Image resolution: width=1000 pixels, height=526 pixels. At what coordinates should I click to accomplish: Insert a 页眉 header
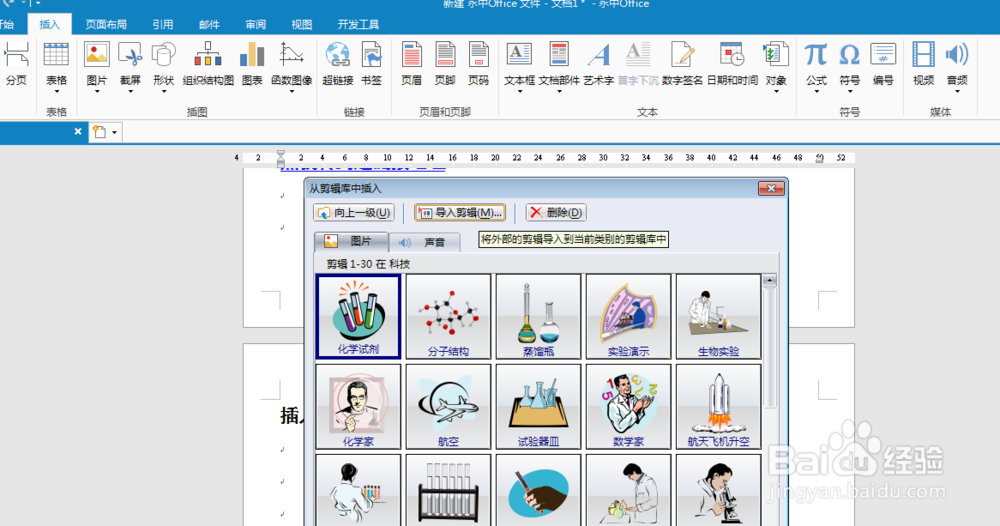(x=411, y=64)
